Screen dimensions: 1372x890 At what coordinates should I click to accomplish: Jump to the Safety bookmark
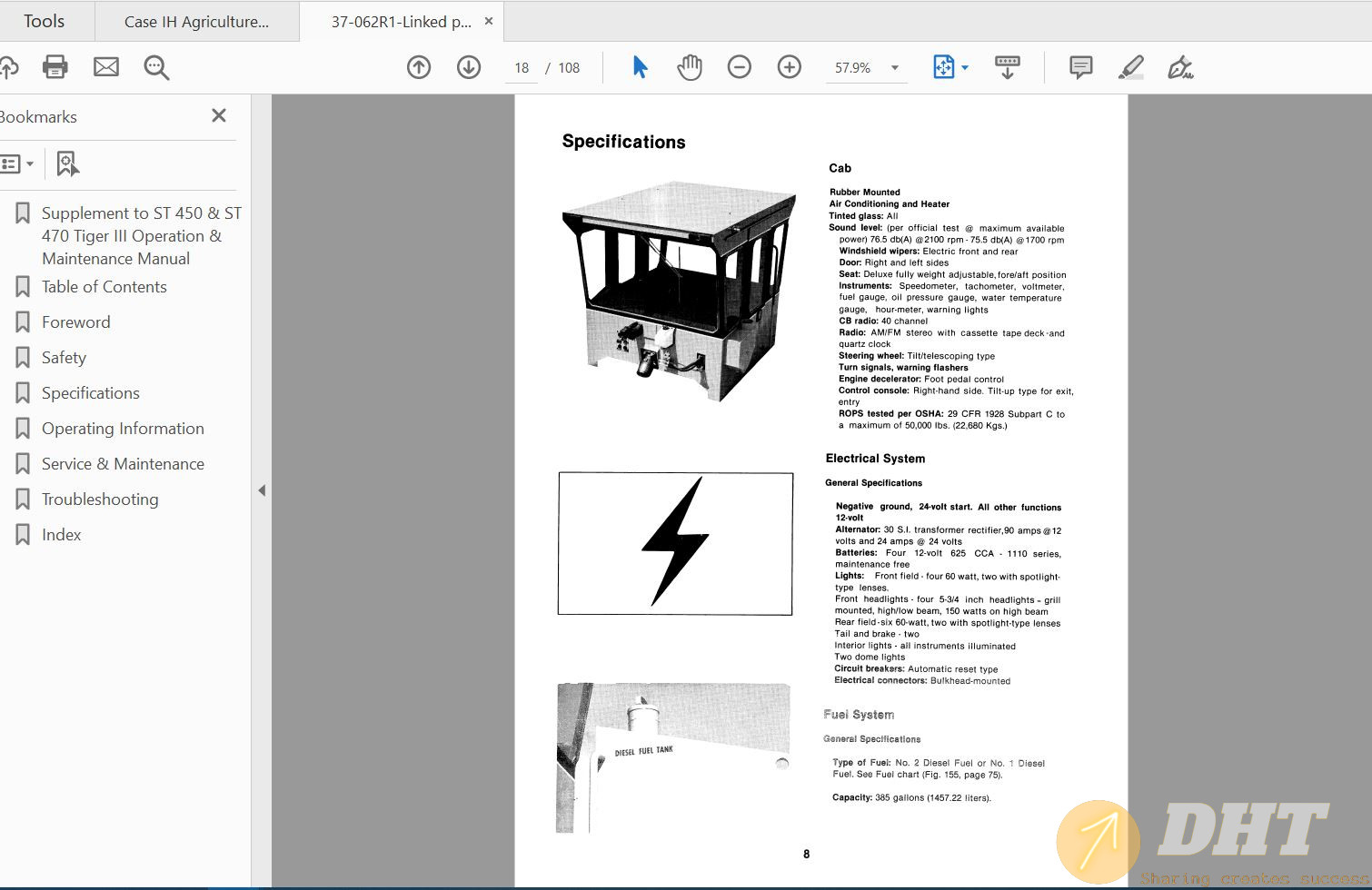click(64, 358)
